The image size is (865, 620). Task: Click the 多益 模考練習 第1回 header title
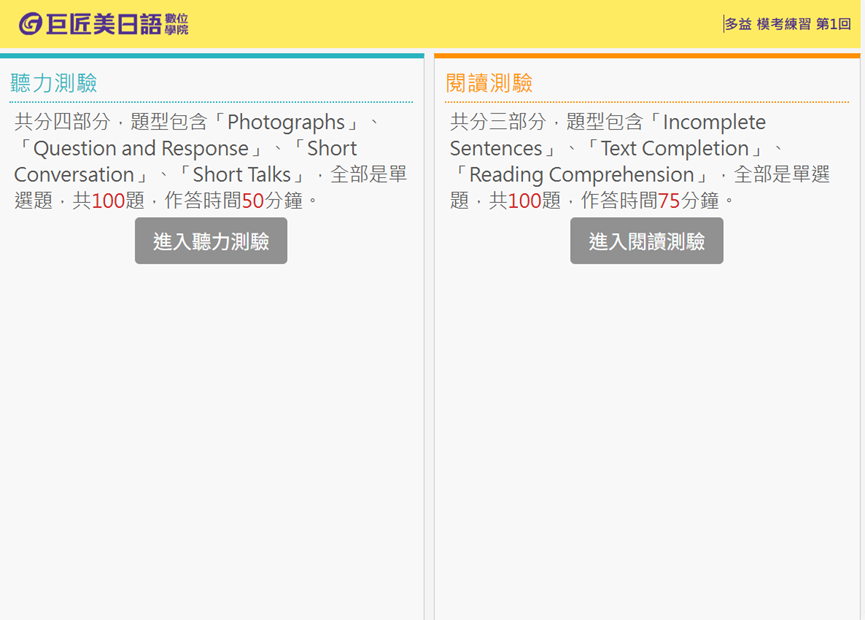point(788,24)
